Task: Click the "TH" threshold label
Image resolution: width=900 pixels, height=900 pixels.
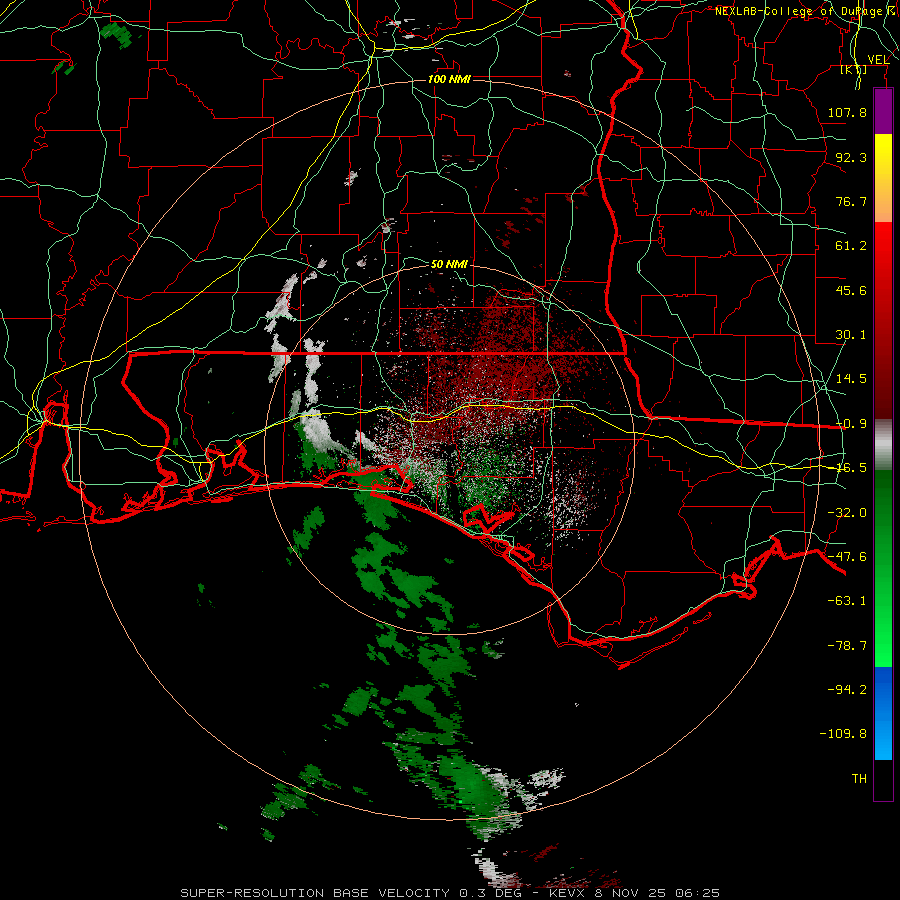Action: click(859, 779)
